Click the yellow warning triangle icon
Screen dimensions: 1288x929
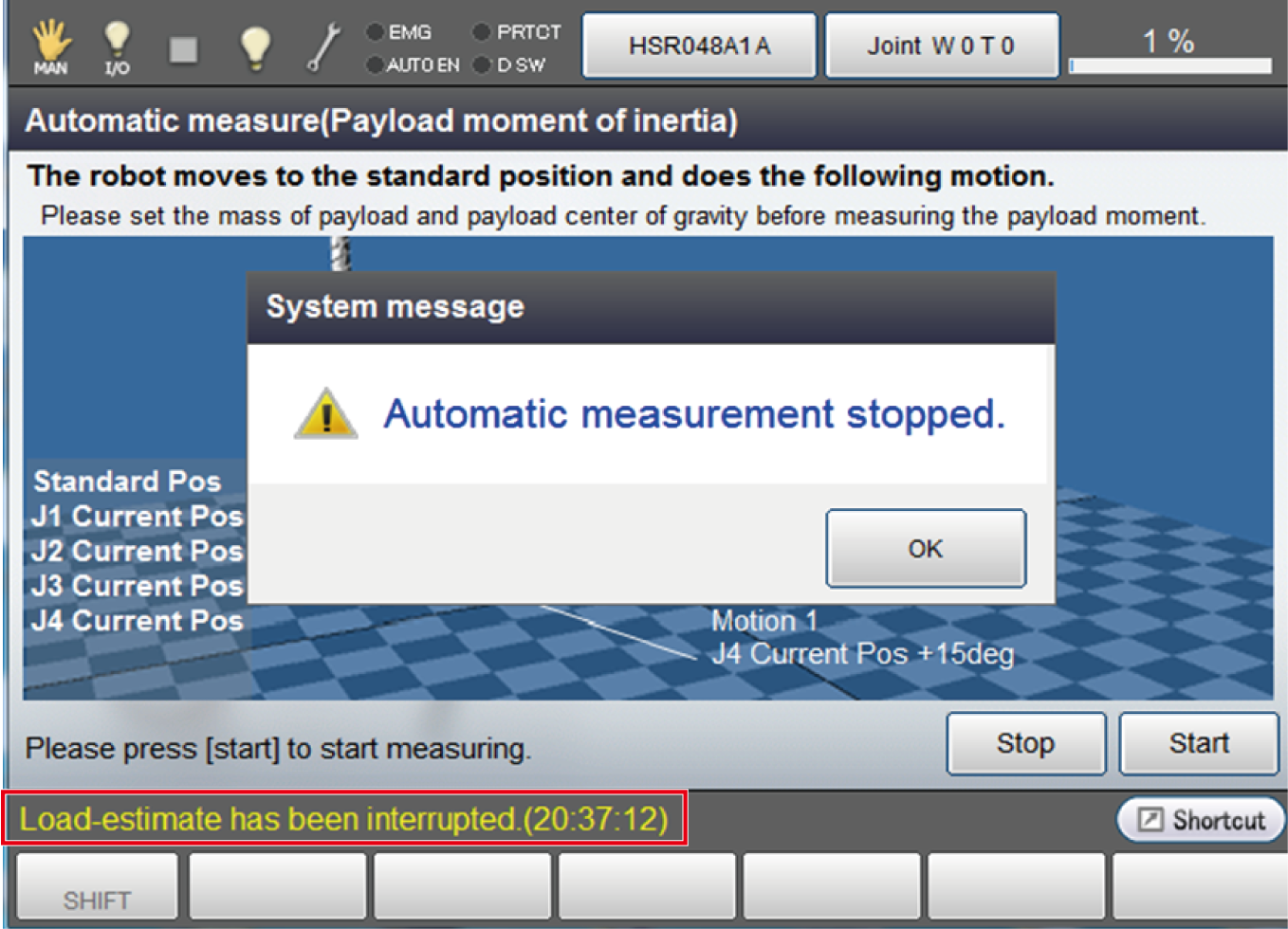[x=325, y=414]
